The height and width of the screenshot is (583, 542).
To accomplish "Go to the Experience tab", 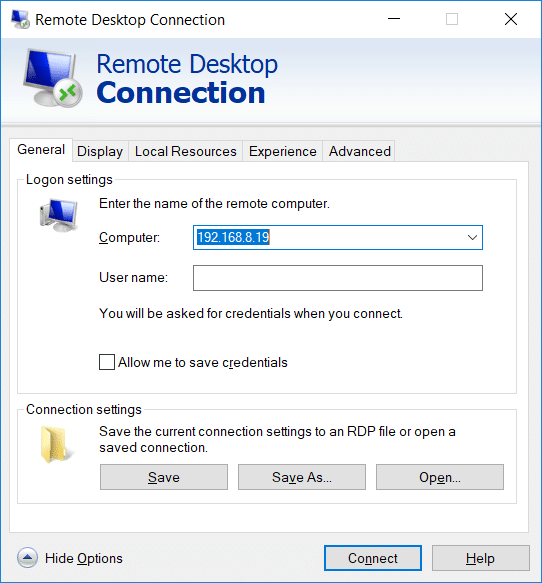I will click(x=283, y=151).
